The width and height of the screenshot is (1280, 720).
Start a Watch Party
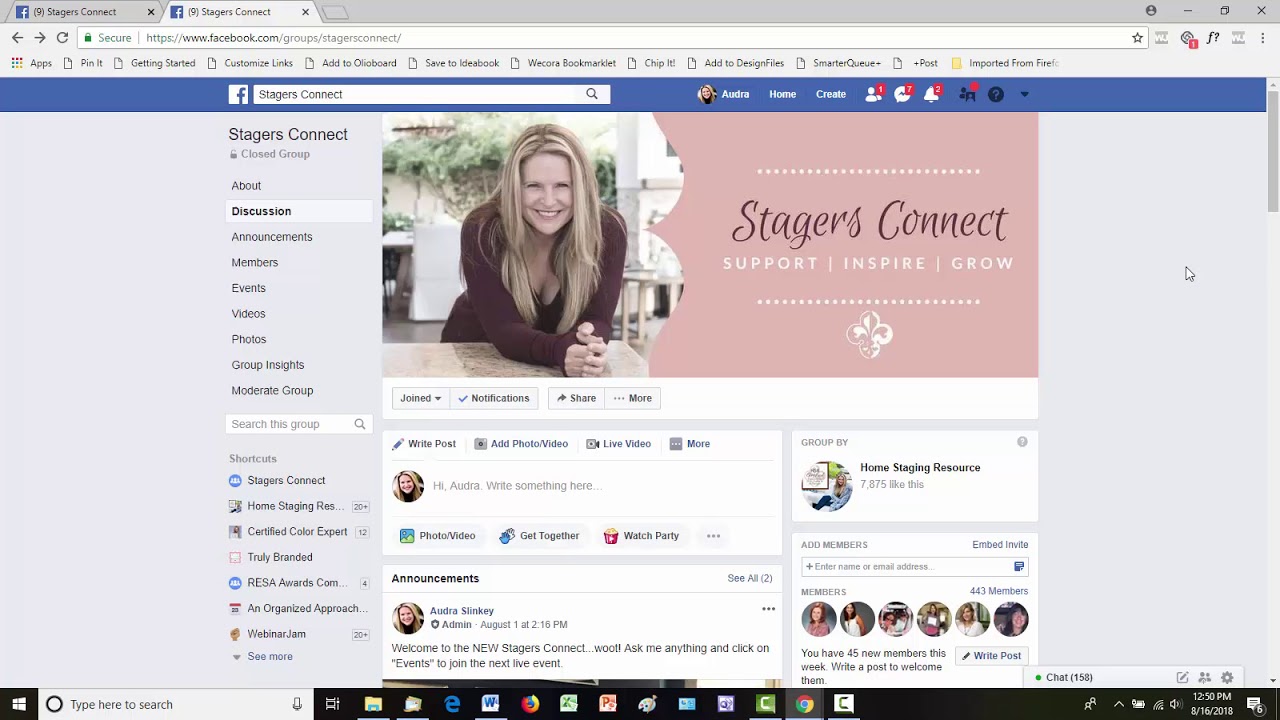(642, 536)
